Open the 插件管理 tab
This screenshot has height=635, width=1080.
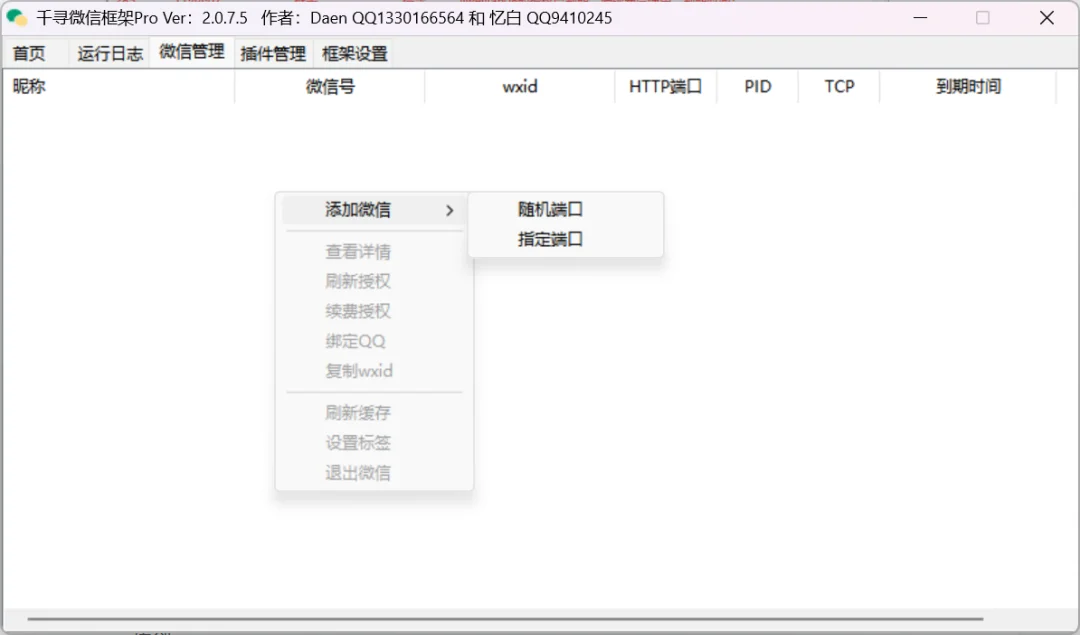pyautogui.click(x=273, y=53)
